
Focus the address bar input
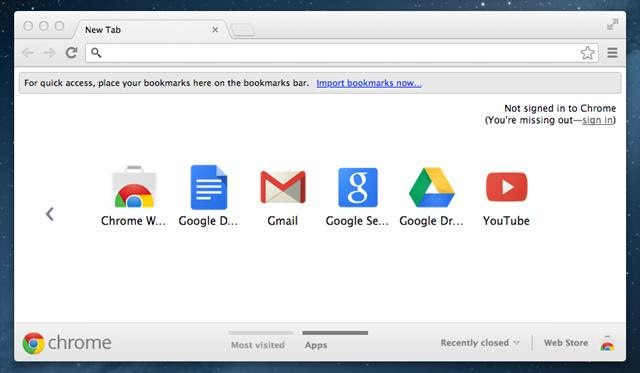[x=342, y=53]
